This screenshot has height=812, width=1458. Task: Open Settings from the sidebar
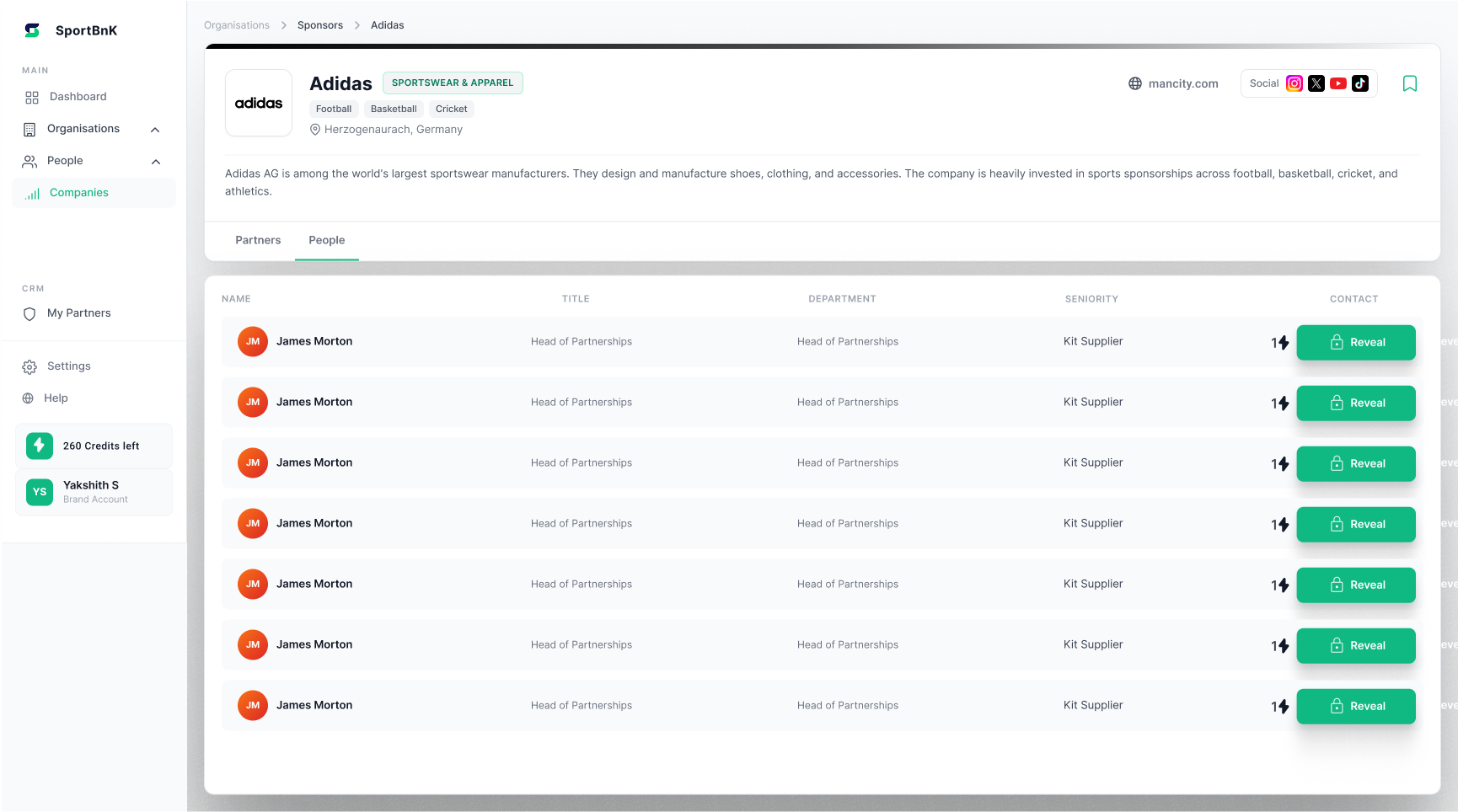pos(68,366)
